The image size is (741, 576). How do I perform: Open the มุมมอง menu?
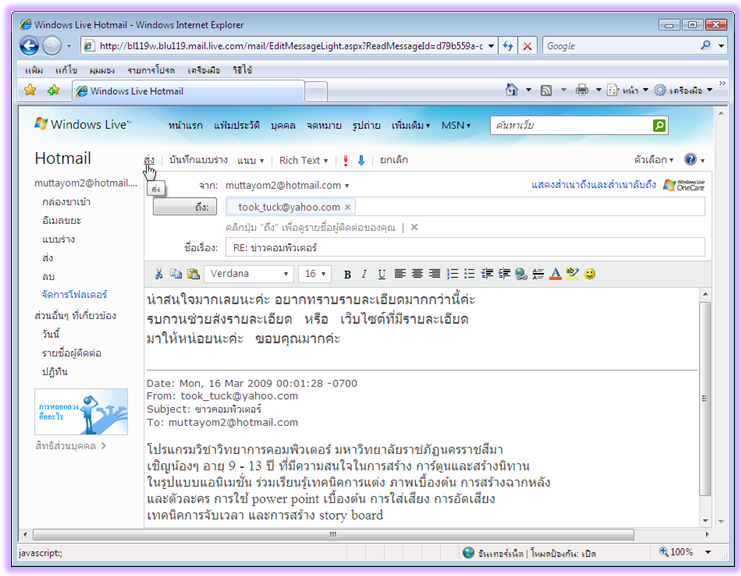[102, 70]
